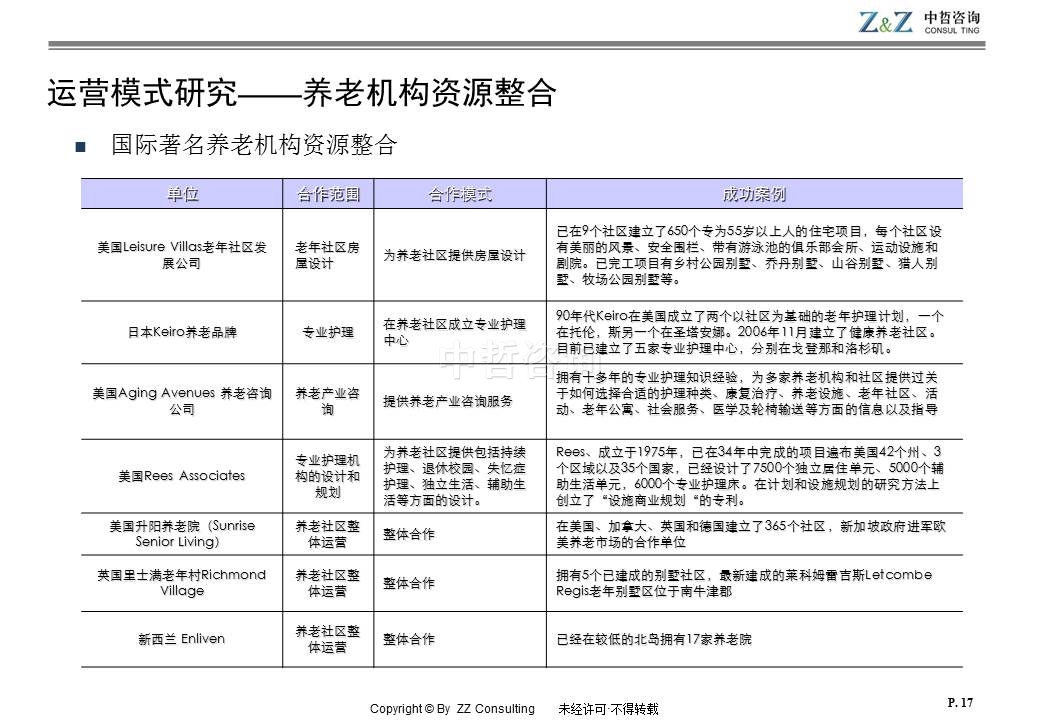Click the 养老产业咨询 scope cell
Screen dimensions: 1040x720
(x=328, y=401)
